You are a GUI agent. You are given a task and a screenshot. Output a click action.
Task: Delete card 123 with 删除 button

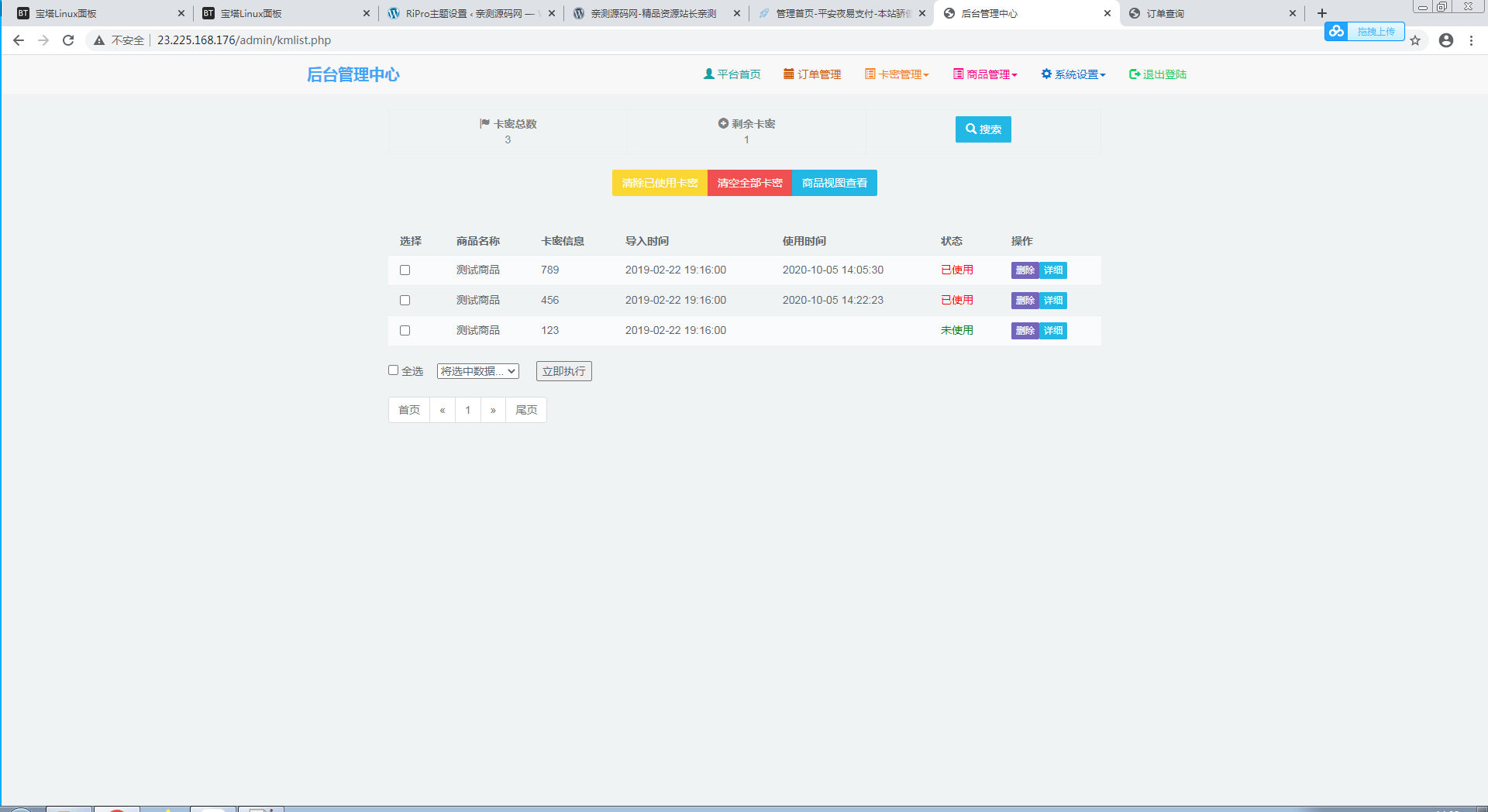point(1025,331)
